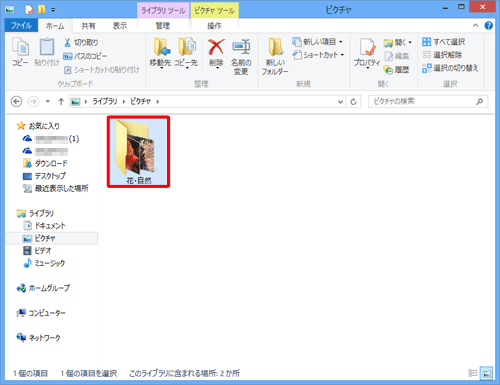This screenshot has height=385, width=500.
Task: Open the Manage (管理) tab
Action: tap(163, 26)
